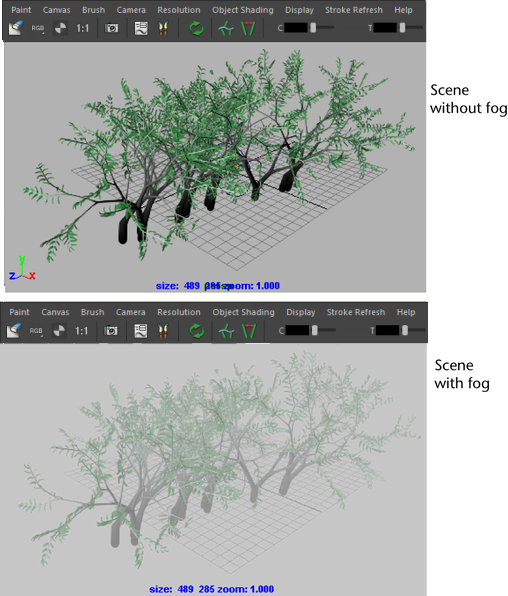Click the blue wave curve icon in the without-fog panel
The width and height of the screenshot is (508, 596).
[x=226, y=28]
